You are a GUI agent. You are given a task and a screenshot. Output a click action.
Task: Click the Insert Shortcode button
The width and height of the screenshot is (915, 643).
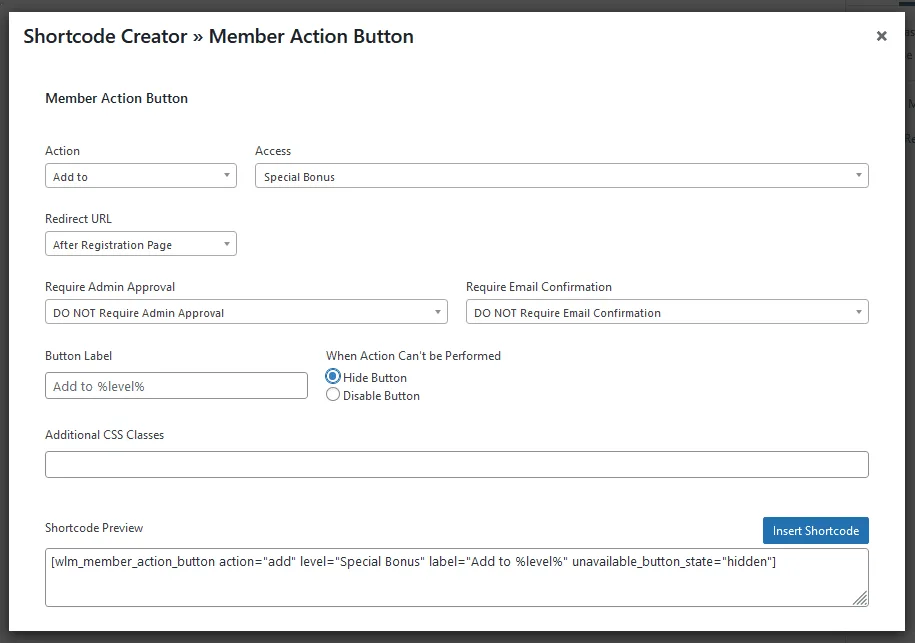click(x=815, y=530)
